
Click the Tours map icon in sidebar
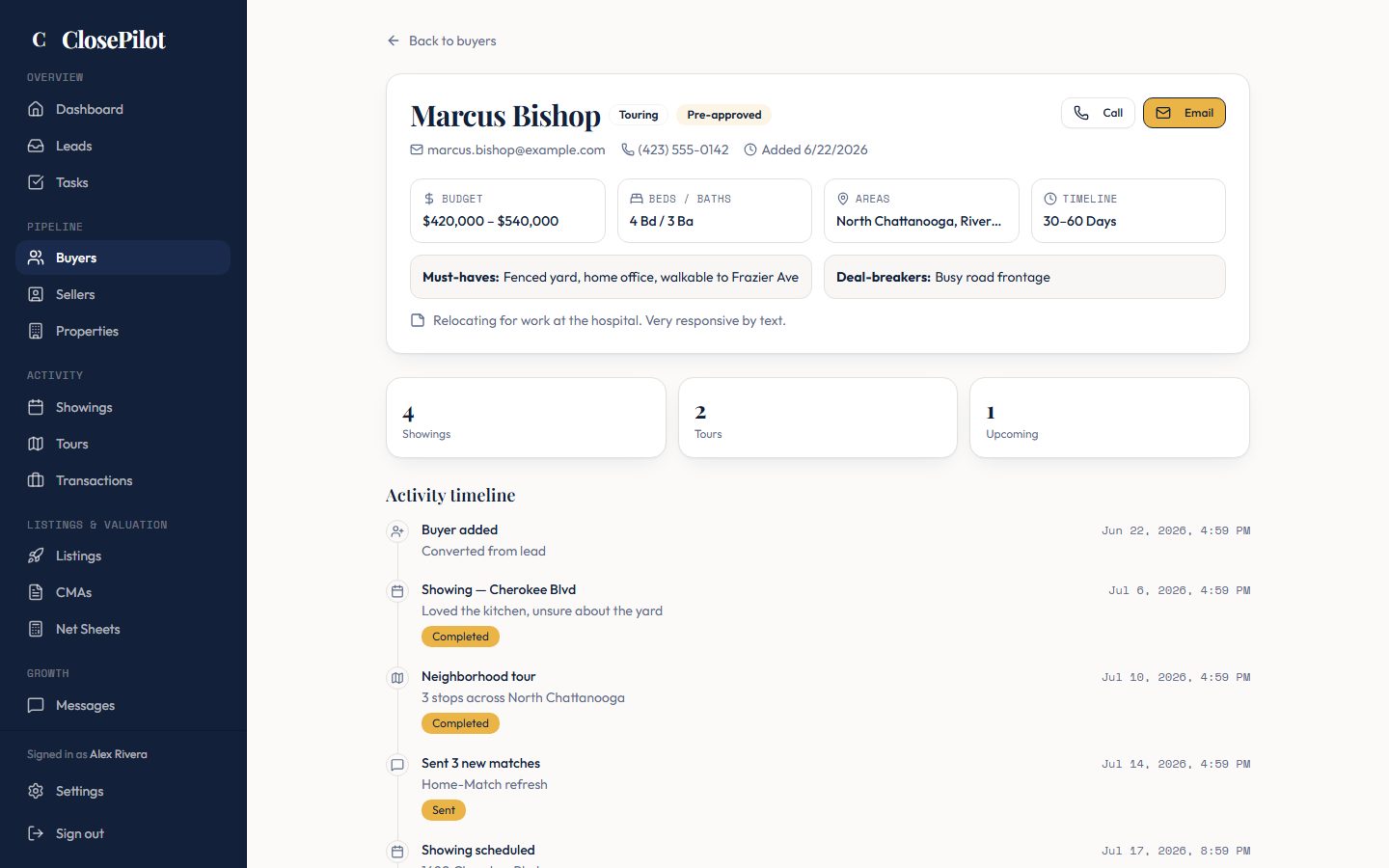click(36, 444)
